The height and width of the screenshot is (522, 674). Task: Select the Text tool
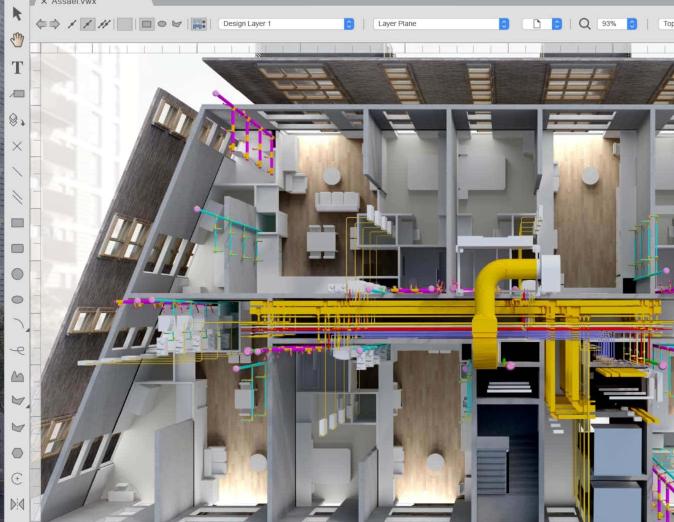pyautogui.click(x=17, y=68)
